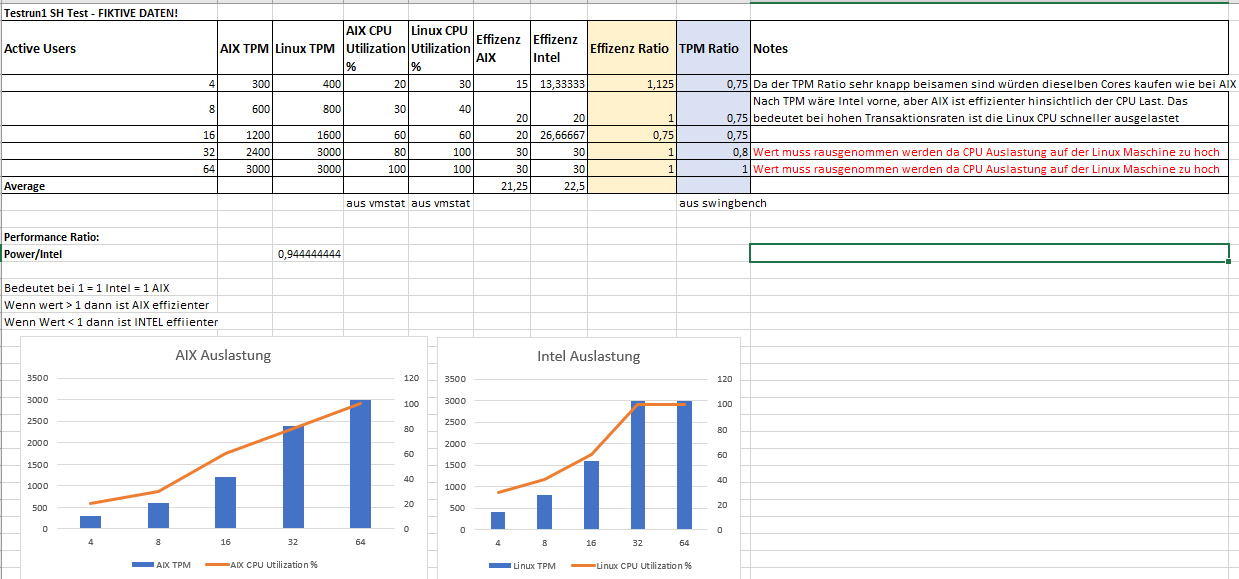
Task: Click the 'Average' row label
Action: click(x=109, y=186)
